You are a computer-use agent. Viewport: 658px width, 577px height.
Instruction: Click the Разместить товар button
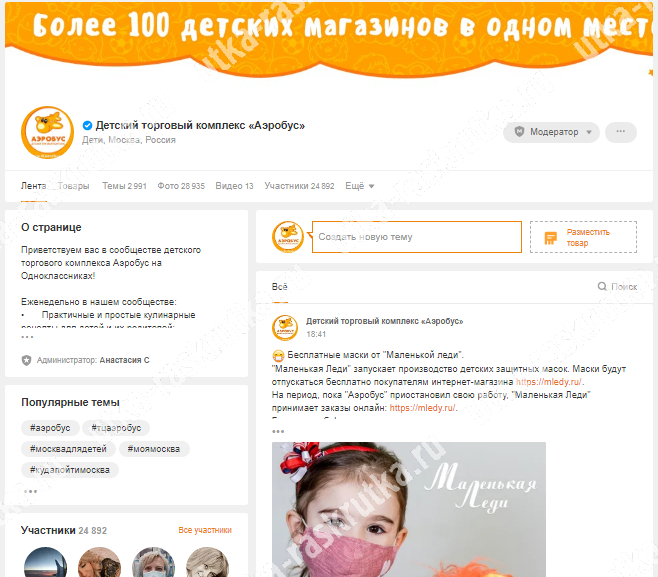click(583, 237)
